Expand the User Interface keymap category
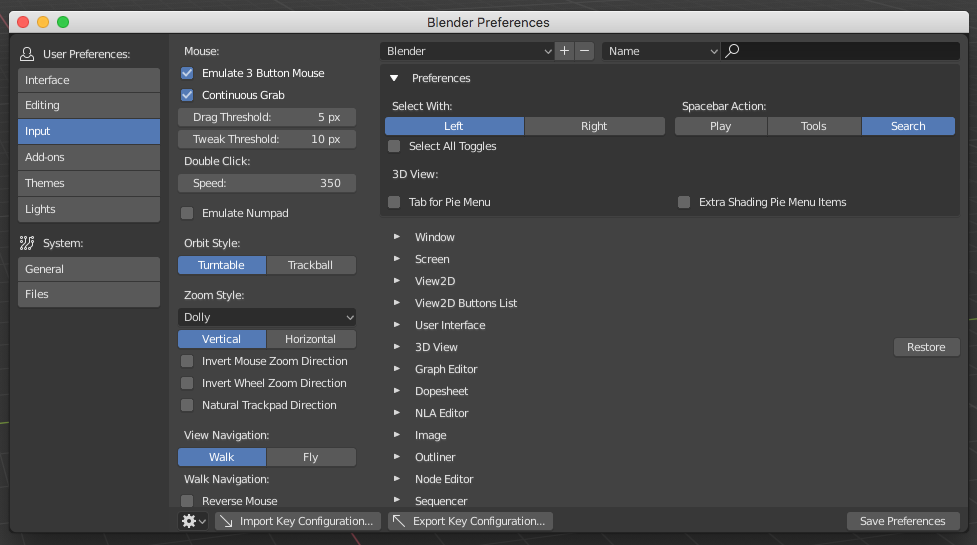 (396, 325)
